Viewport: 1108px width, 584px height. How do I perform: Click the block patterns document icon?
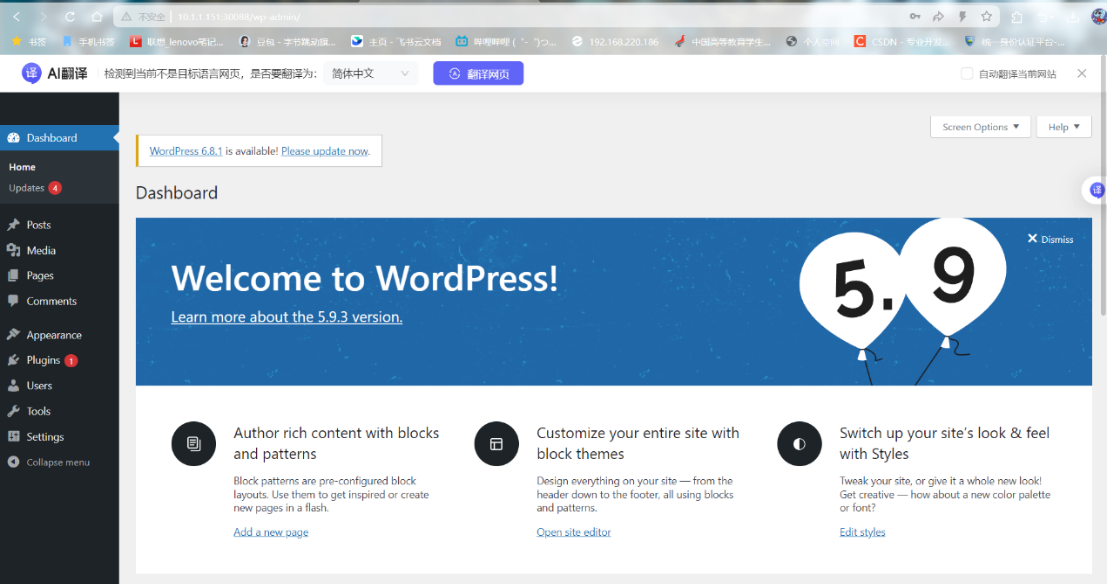(194, 443)
